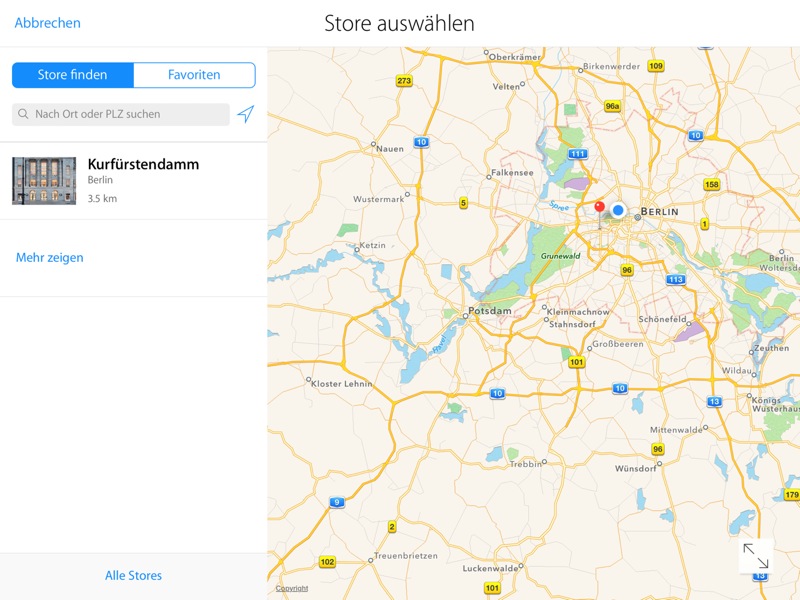Click the 273 road shield on map
The image size is (800, 600).
coord(404,81)
